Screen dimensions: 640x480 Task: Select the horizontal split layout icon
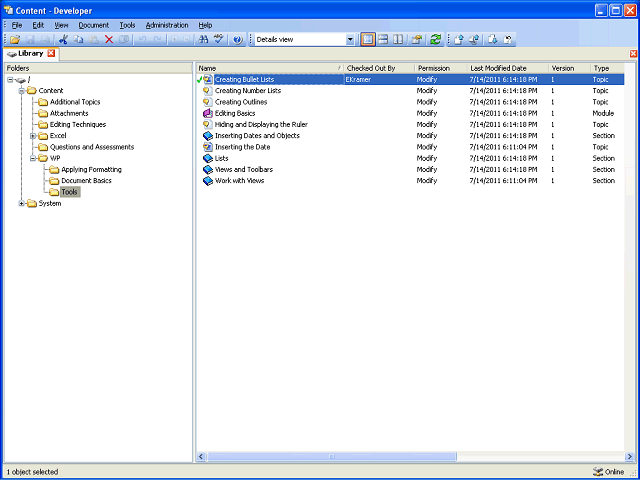pos(383,40)
